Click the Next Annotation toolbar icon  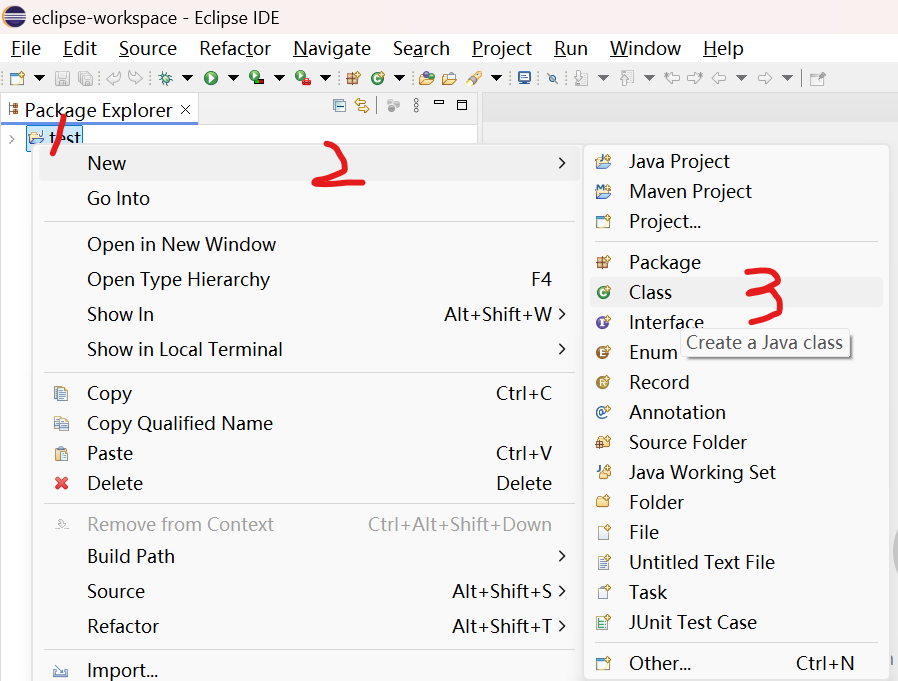tap(581, 78)
